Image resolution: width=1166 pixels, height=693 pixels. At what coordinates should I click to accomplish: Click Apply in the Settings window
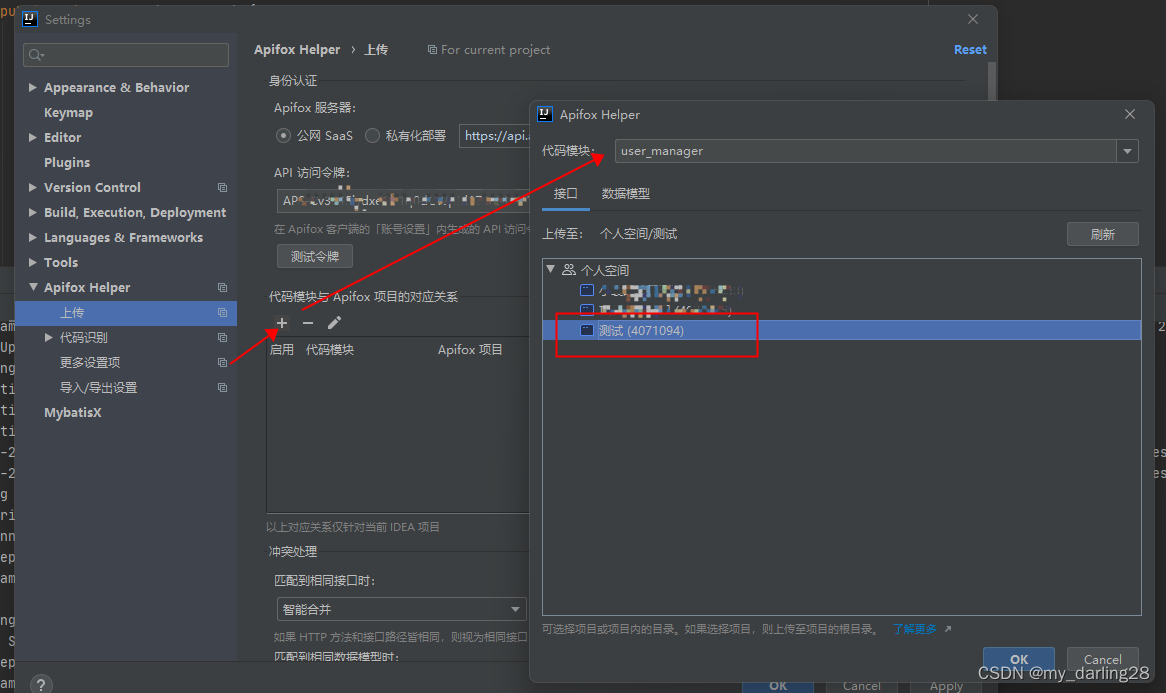tap(946, 686)
